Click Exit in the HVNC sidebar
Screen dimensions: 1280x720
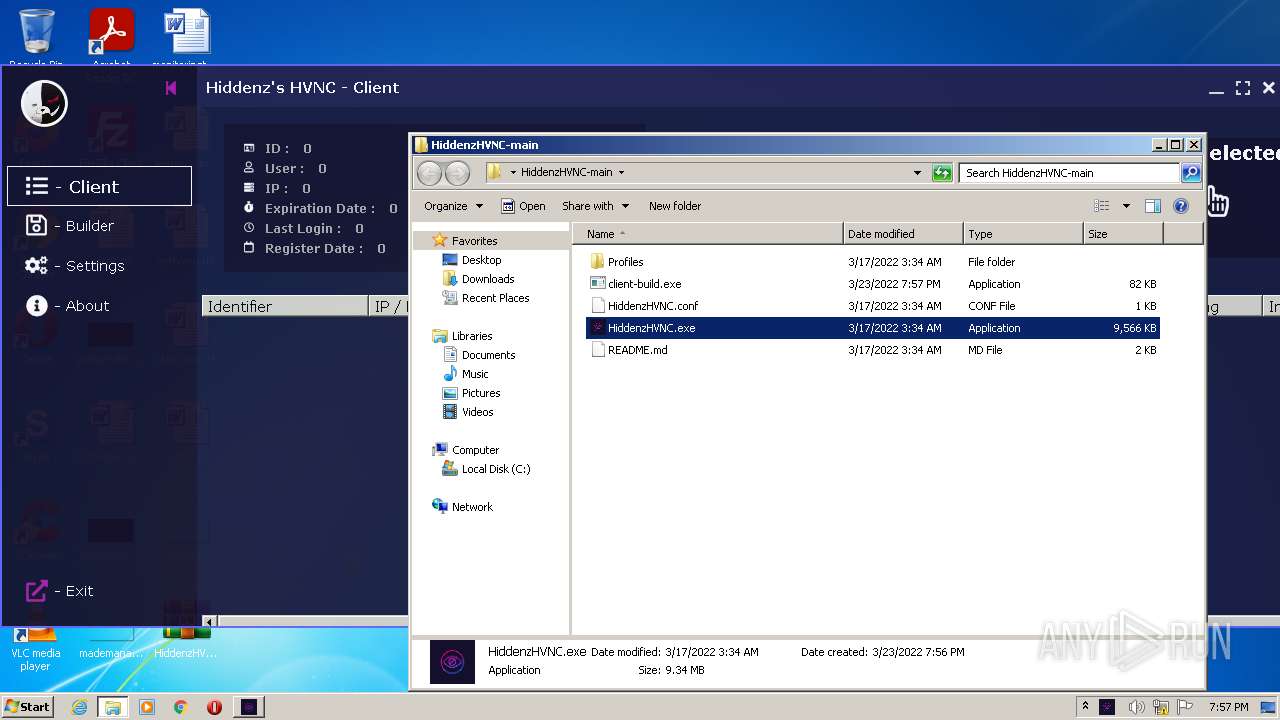[60, 591]
